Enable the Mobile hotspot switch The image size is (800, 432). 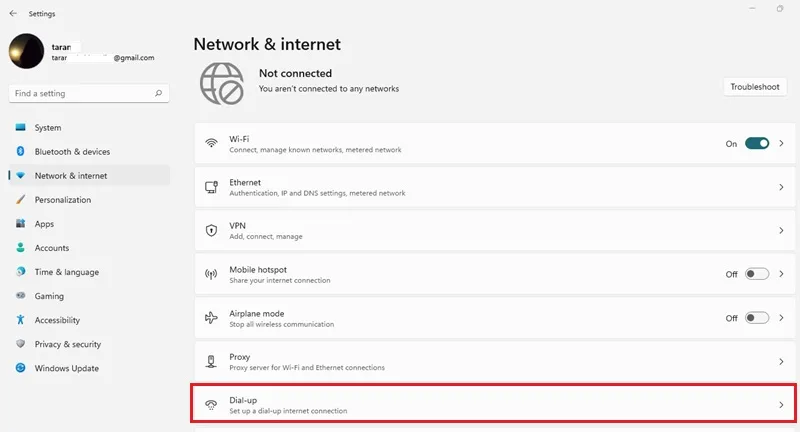pos(757,274)
